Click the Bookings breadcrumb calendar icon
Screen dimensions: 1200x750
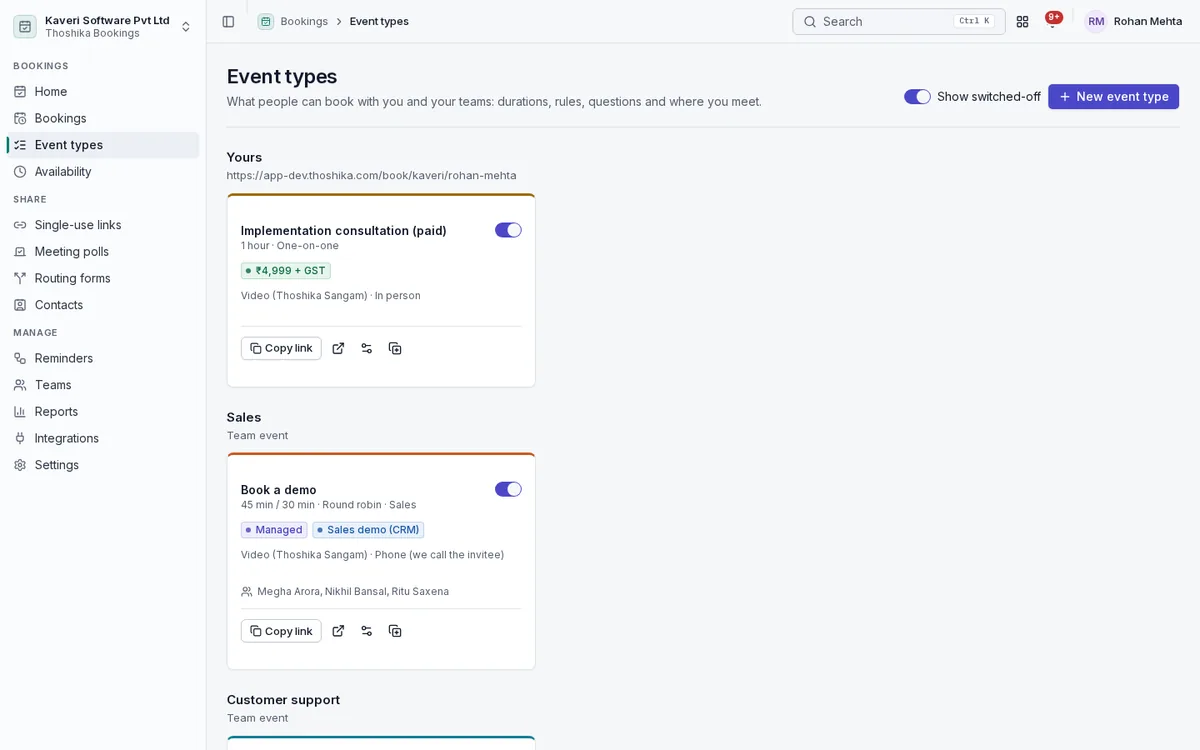[265, 21]
